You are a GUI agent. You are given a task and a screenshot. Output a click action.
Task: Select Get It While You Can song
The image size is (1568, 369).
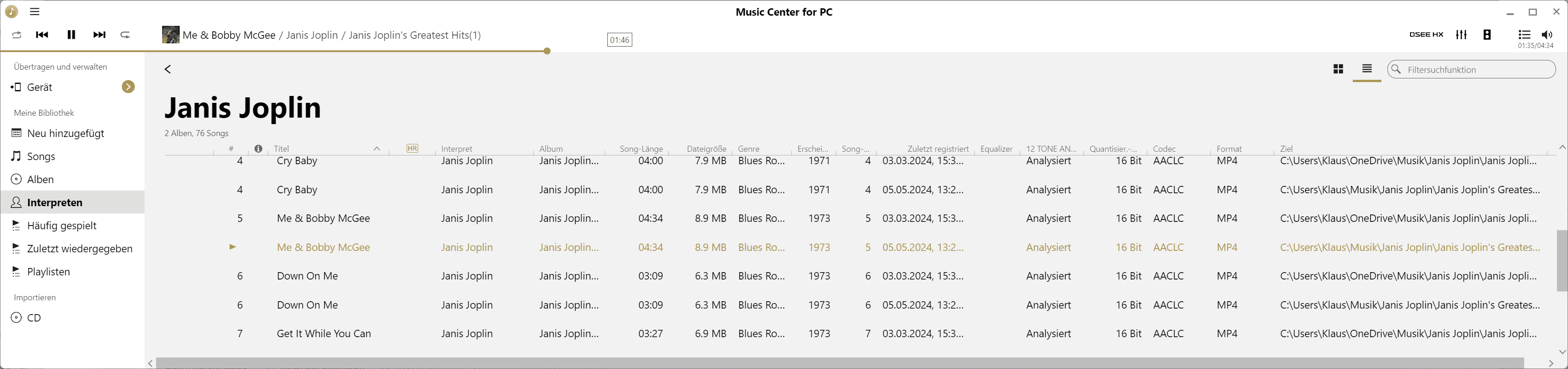[324, 334]
